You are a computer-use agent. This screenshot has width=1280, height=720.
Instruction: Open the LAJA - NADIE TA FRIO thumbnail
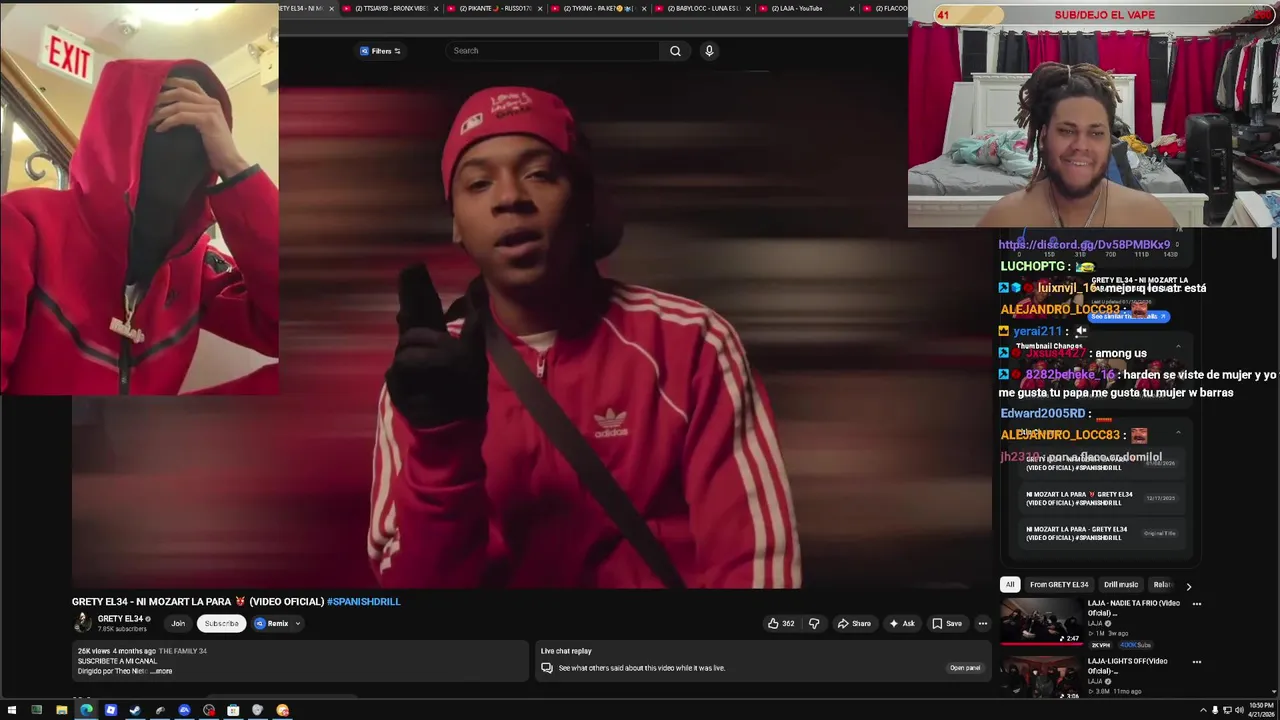click(x=1041, y=621)
